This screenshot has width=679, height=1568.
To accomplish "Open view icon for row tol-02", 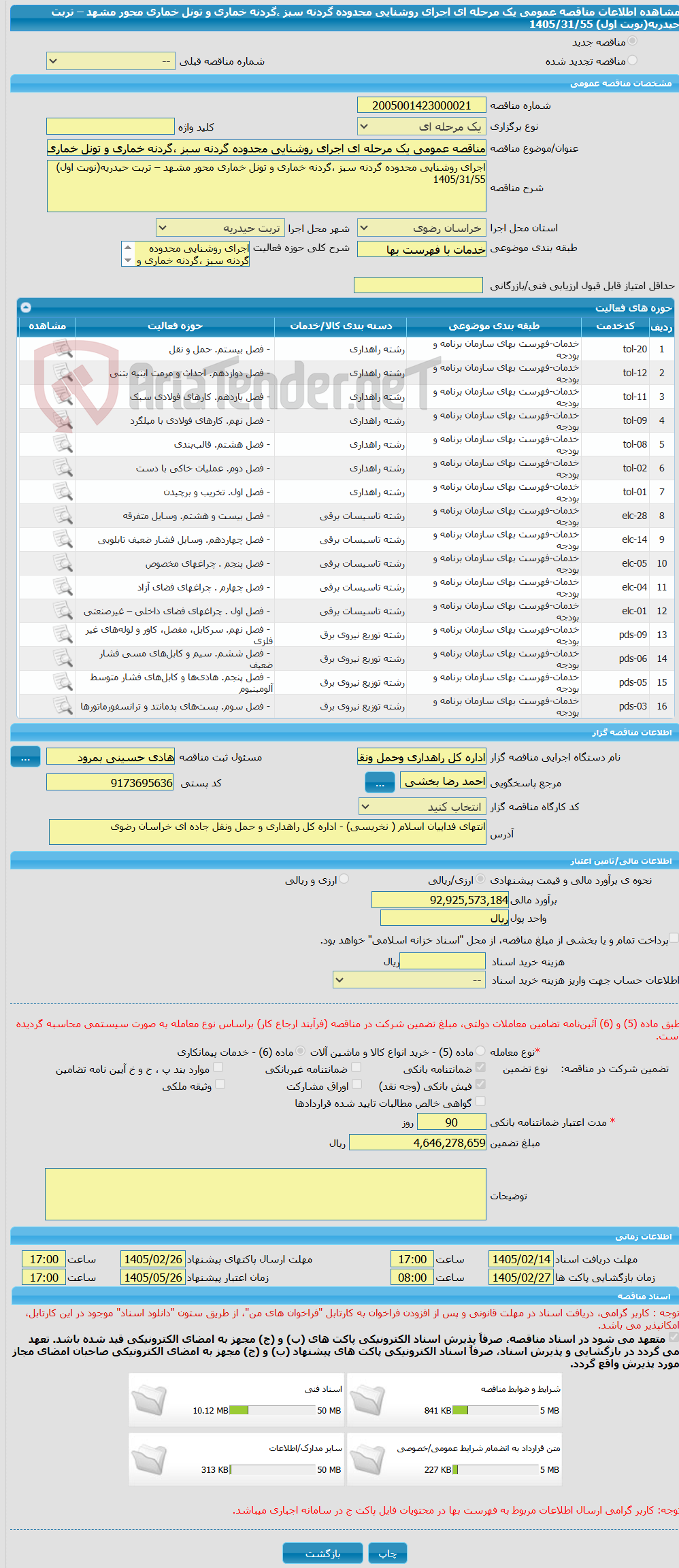I will (63, 468).
